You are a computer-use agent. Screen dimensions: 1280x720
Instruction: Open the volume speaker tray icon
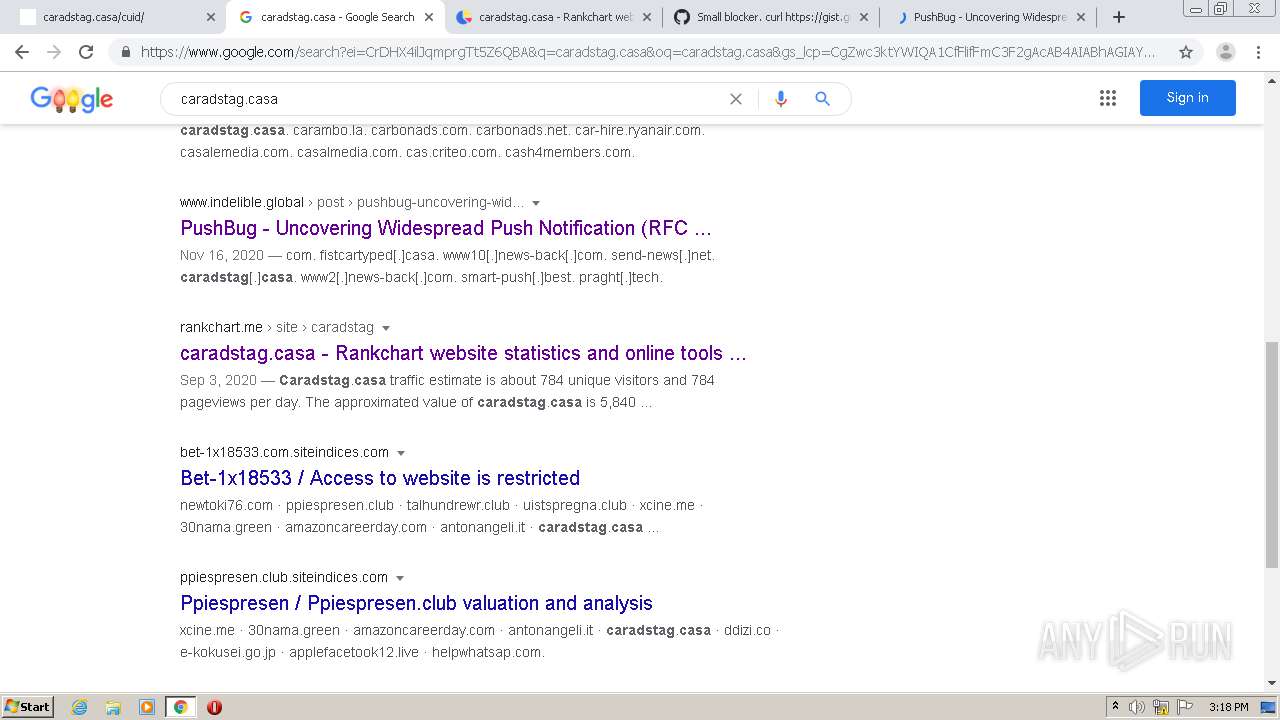[x=1137, y=707]
